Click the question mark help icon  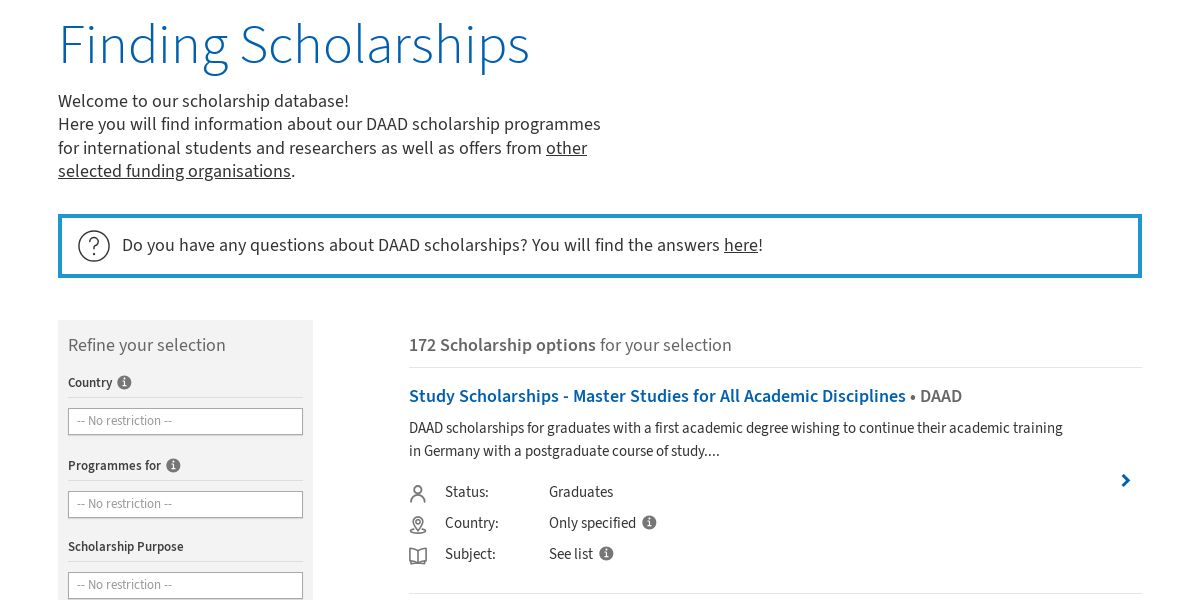click(94, 246)
